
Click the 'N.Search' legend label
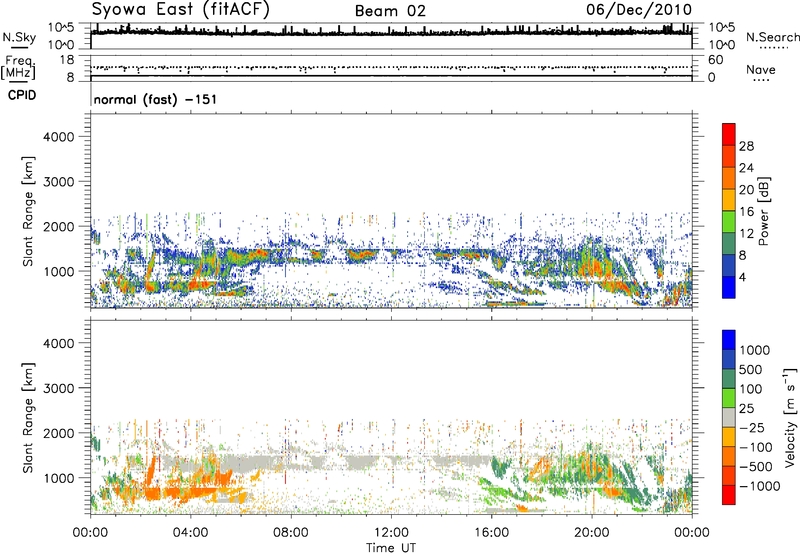[x=772, y=37]
